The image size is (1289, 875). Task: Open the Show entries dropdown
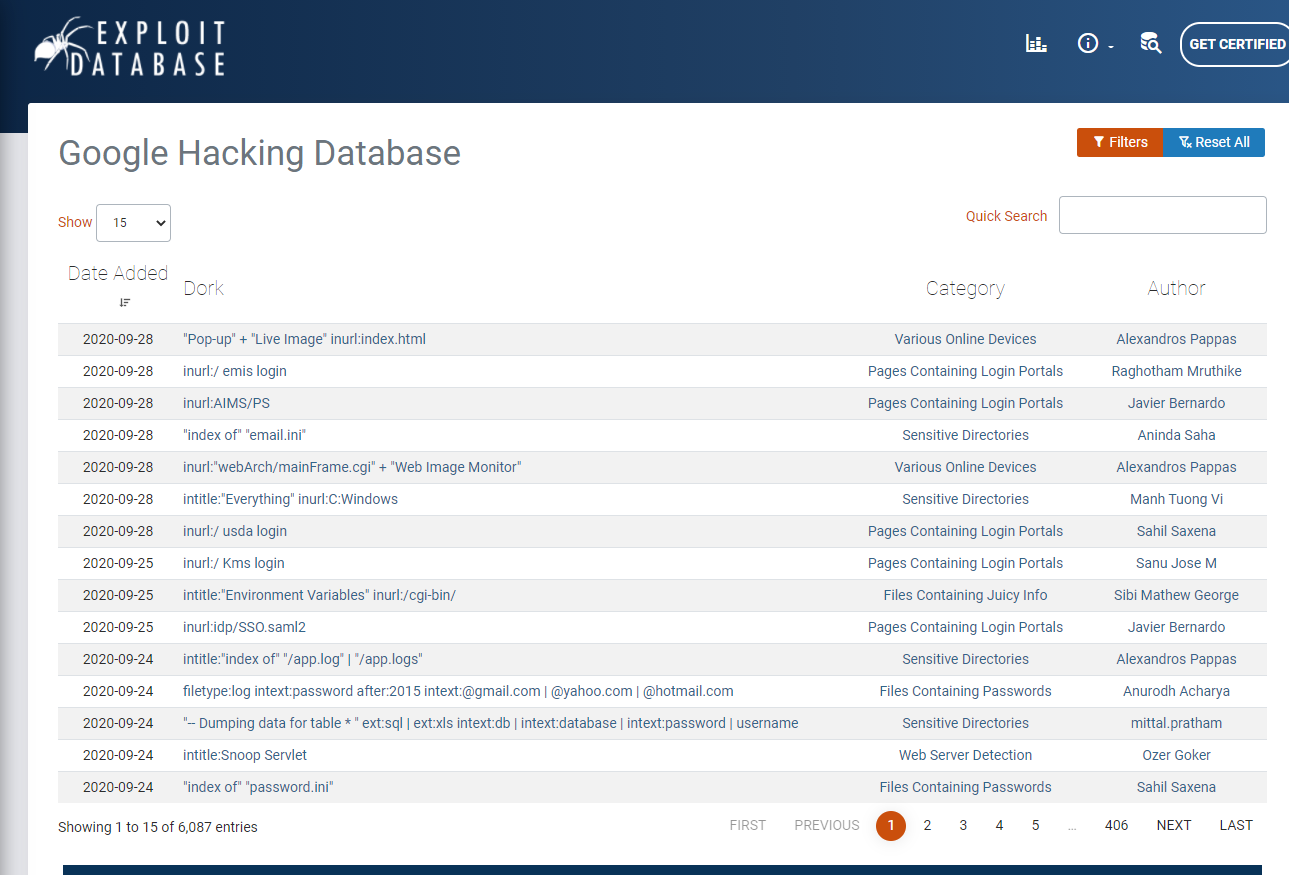point(133,223)
